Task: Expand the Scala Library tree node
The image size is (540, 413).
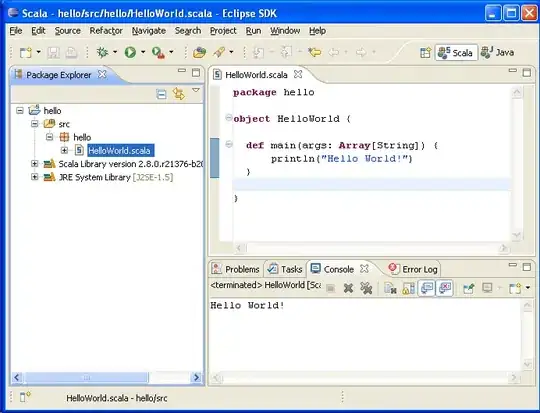Action: (34, 164)
